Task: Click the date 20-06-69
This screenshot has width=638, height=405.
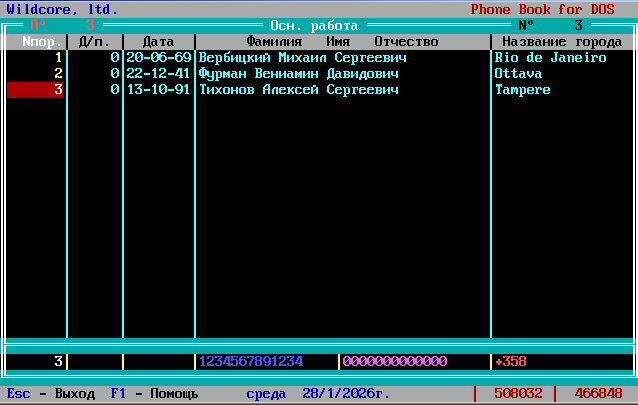Action: (x=158, y=58)
